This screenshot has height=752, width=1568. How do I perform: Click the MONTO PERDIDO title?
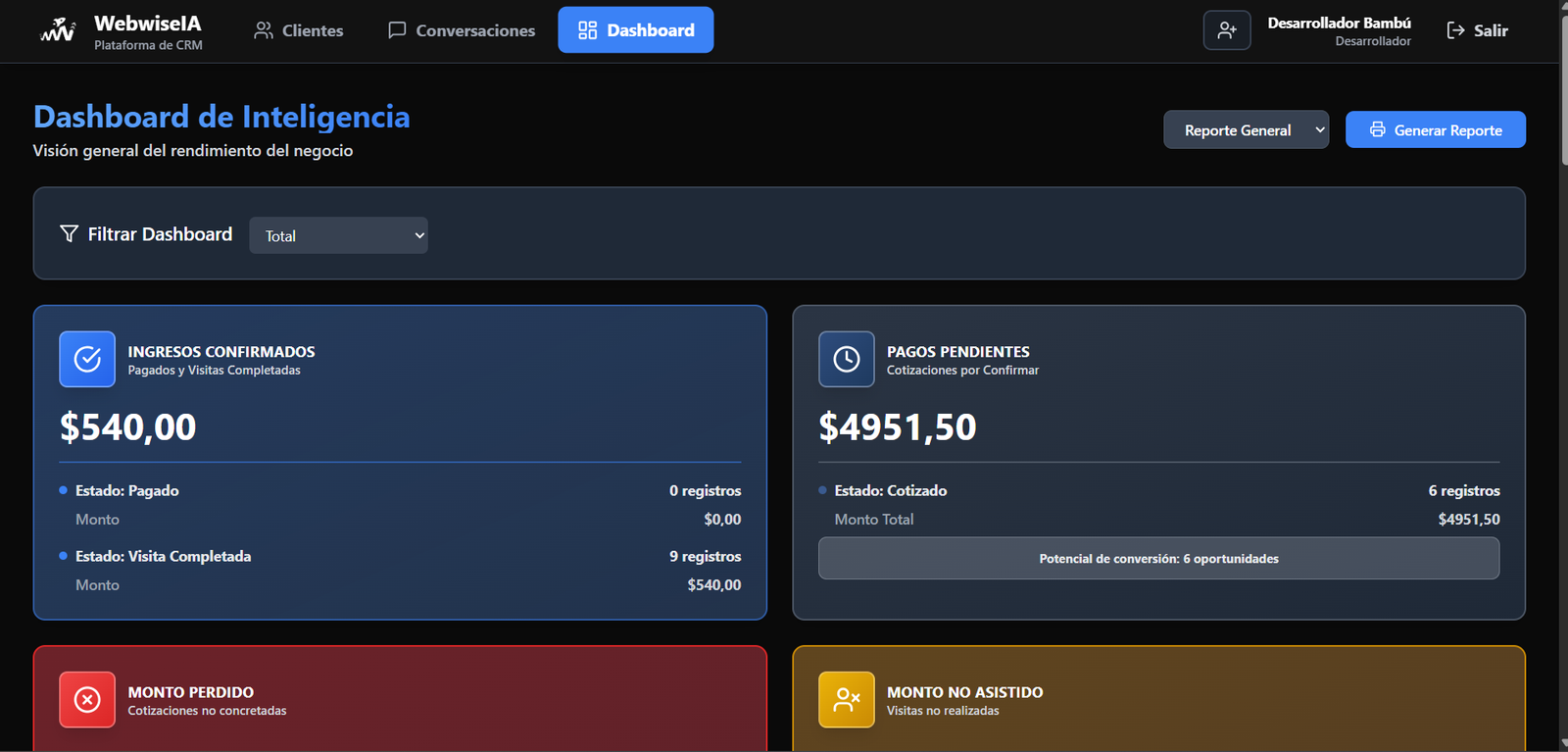(x=191, y=691)
